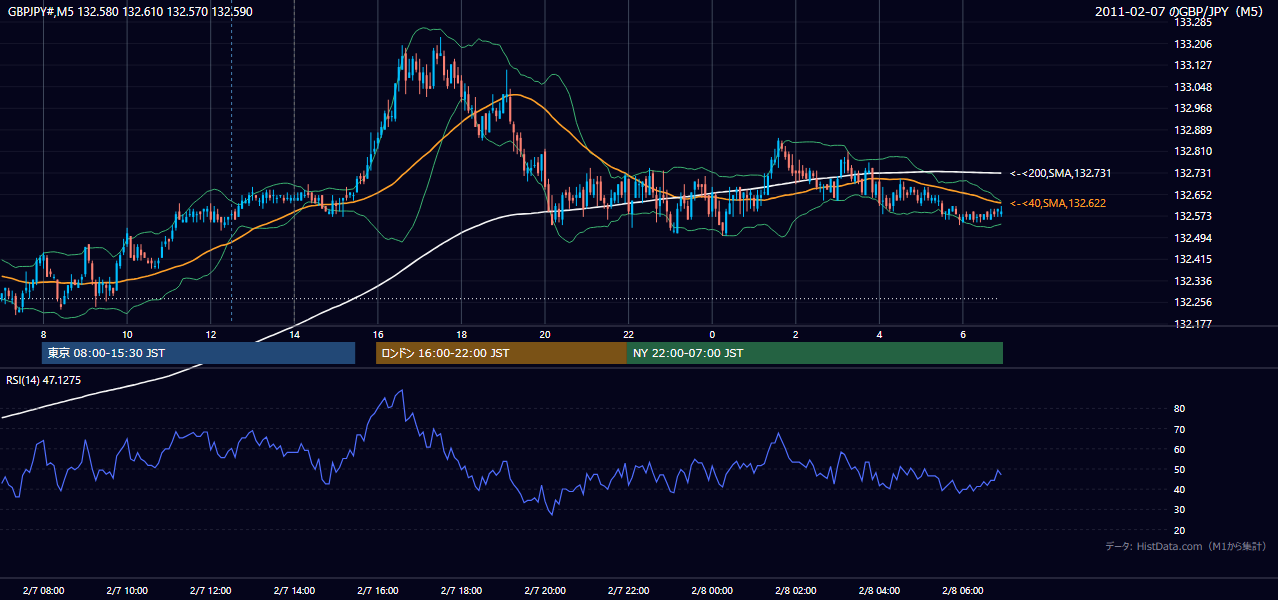Click the London 16:00-22:00 JST session bar

point(501,353)
